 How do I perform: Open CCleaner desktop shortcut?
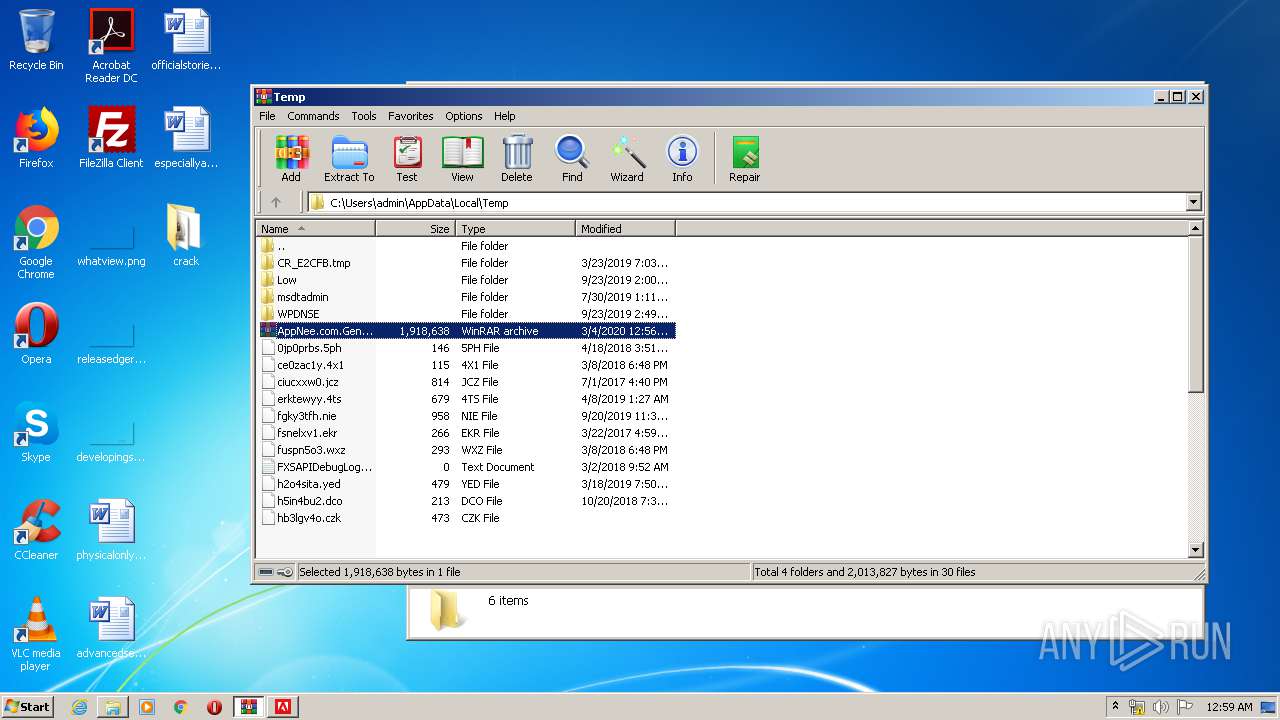(x=36, y=529)
